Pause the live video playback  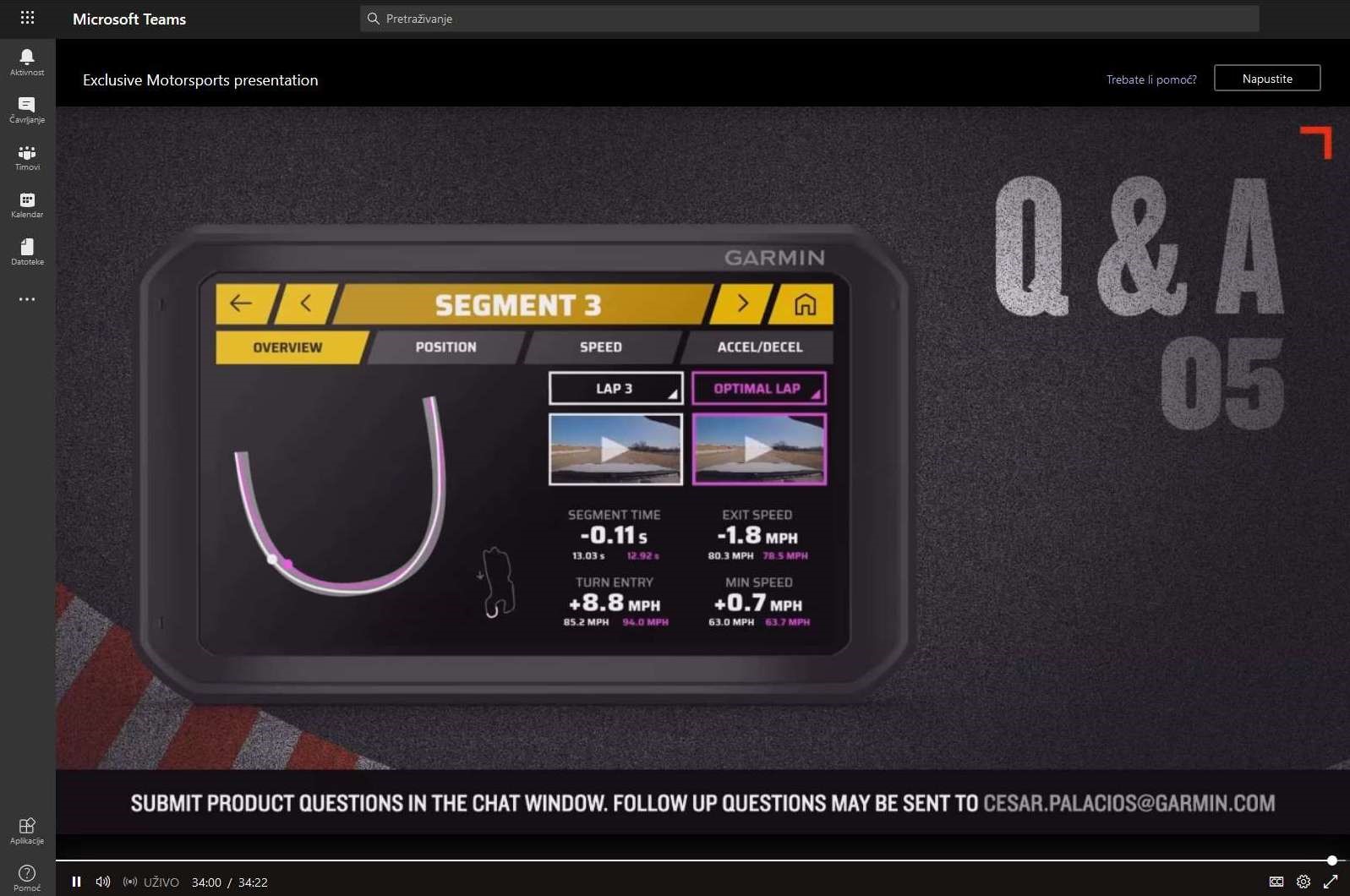[x=76, y=882]
